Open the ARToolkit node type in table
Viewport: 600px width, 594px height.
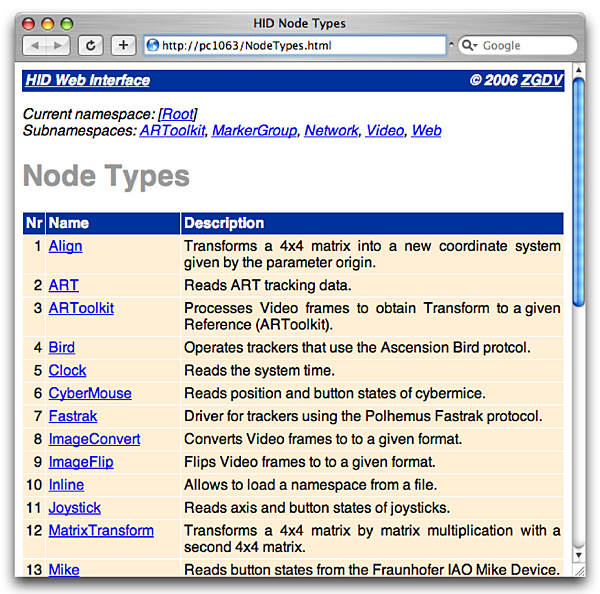[81, 308]
